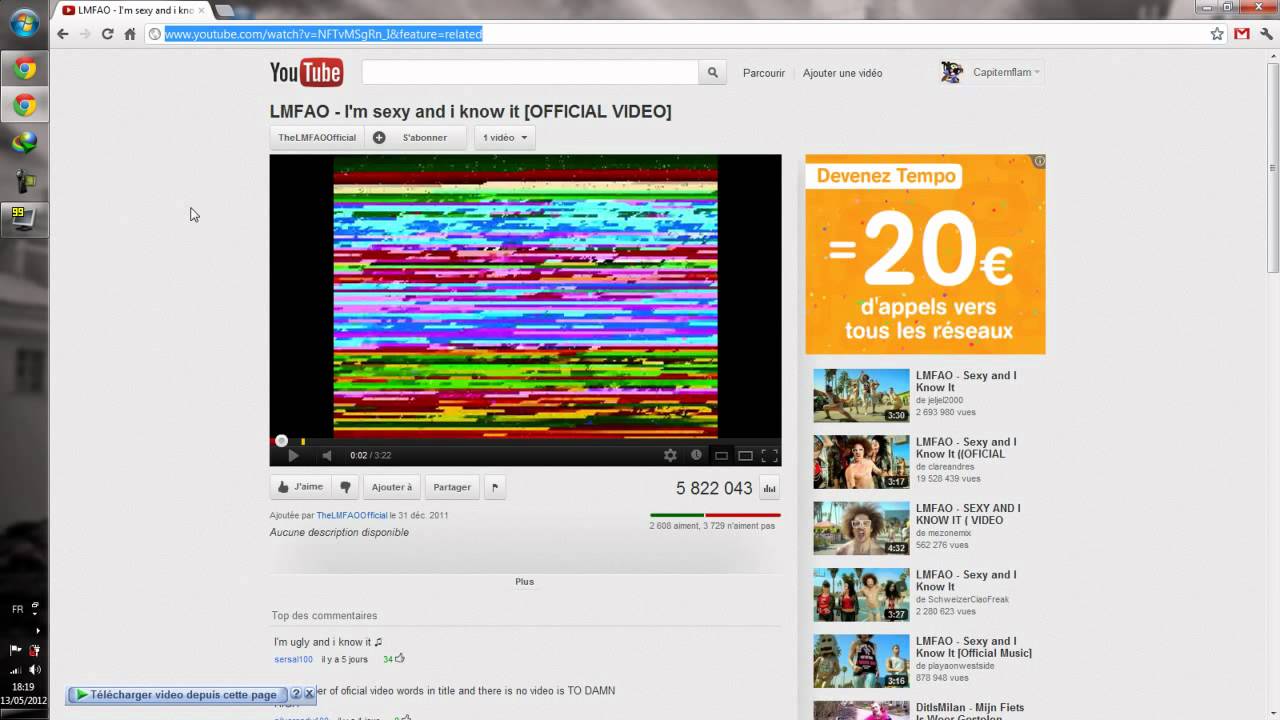Click the system volume speaker icon

33,669
